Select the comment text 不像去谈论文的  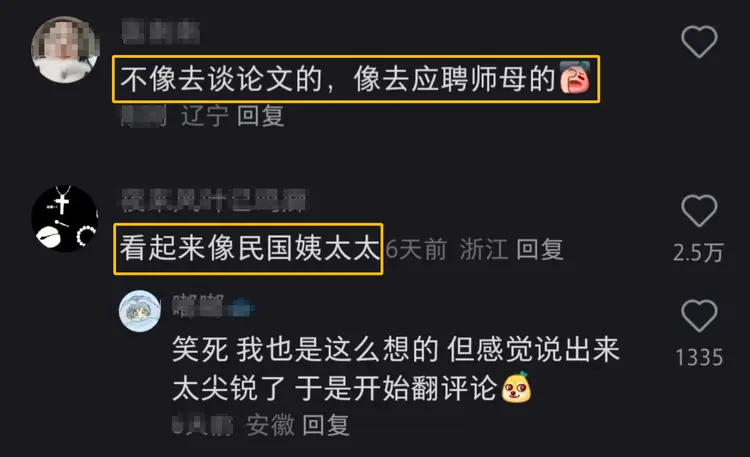click(221, 79)
